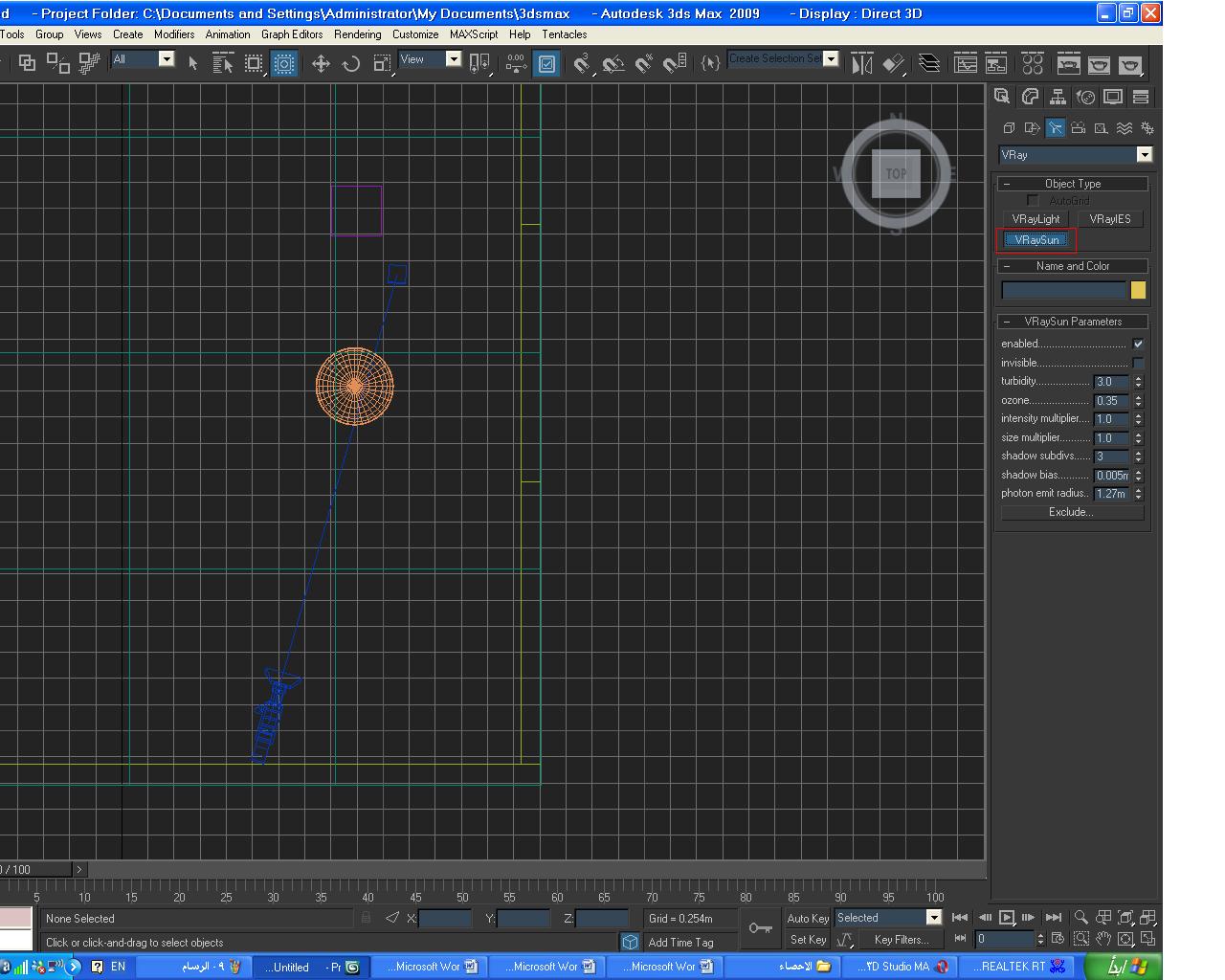Select the Shapes category icon

coord(1032,127)
